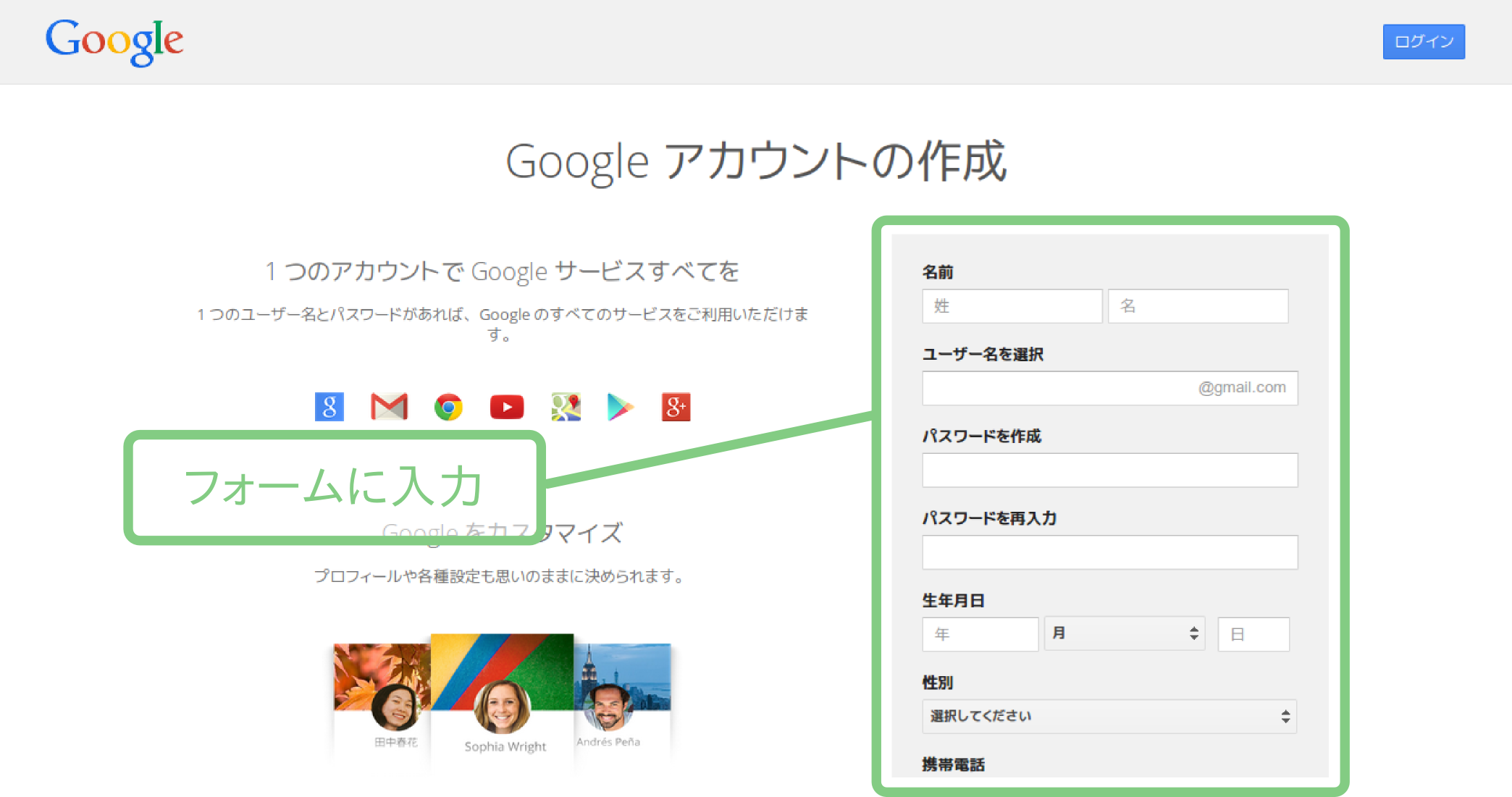
Task: Click the username field with @gmail.com
Action: [x=1110, y=388]
